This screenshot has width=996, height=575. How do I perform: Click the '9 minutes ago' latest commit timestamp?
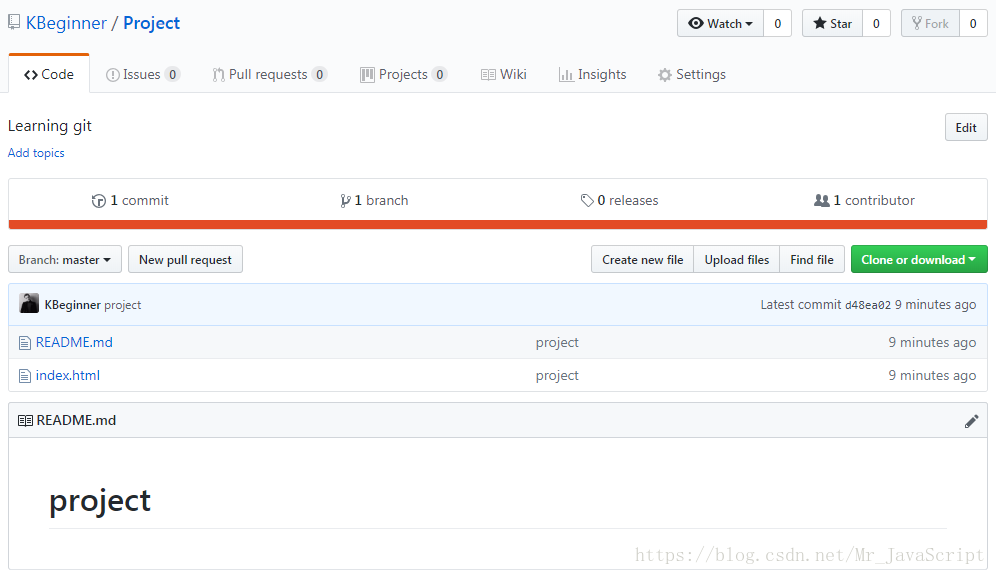(x=936, y=305)
